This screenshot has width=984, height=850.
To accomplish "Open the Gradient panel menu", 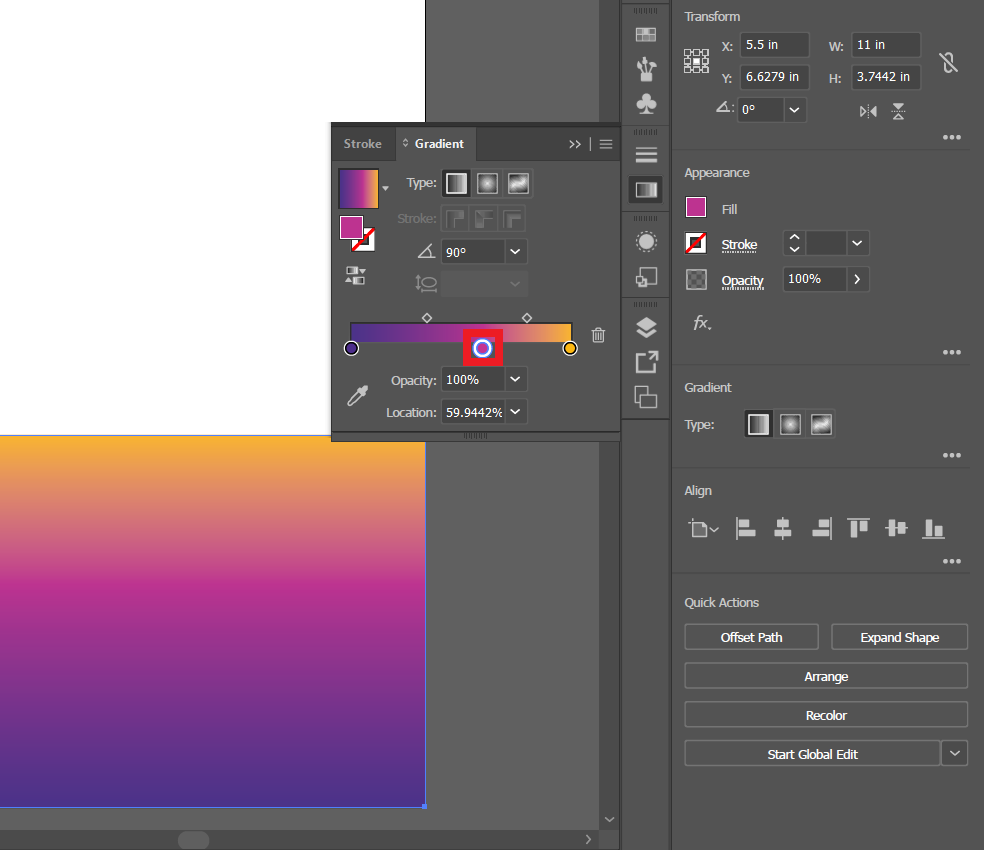I will click(605, 143).
